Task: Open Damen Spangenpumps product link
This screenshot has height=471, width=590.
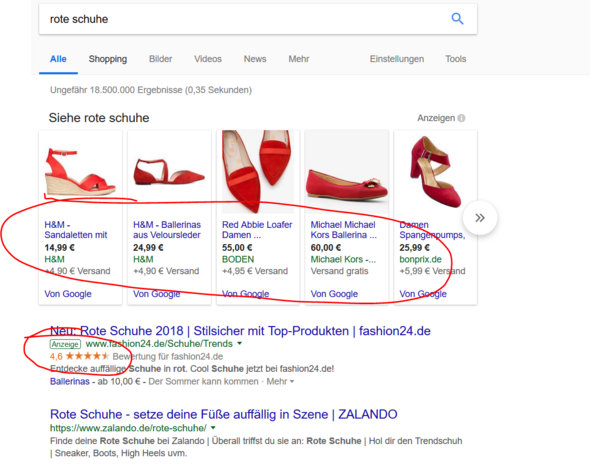Action: pyautogui.click(x=432, y=230)
